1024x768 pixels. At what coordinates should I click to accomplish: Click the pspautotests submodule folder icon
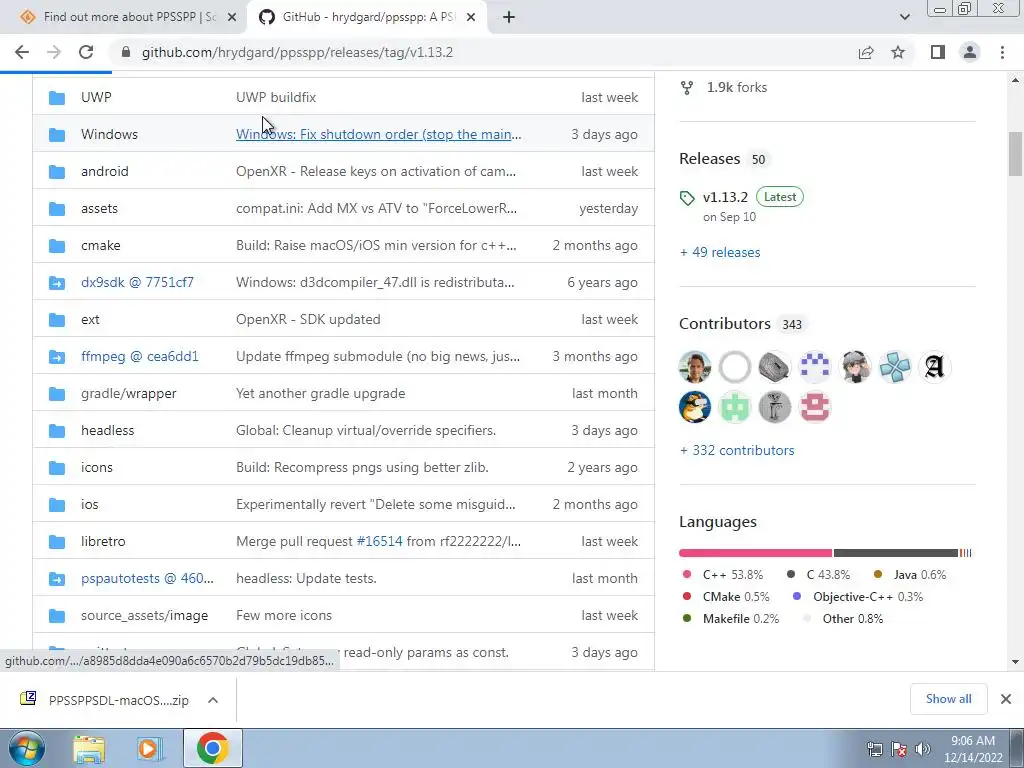pyautogui.click(x=57, y=579)
